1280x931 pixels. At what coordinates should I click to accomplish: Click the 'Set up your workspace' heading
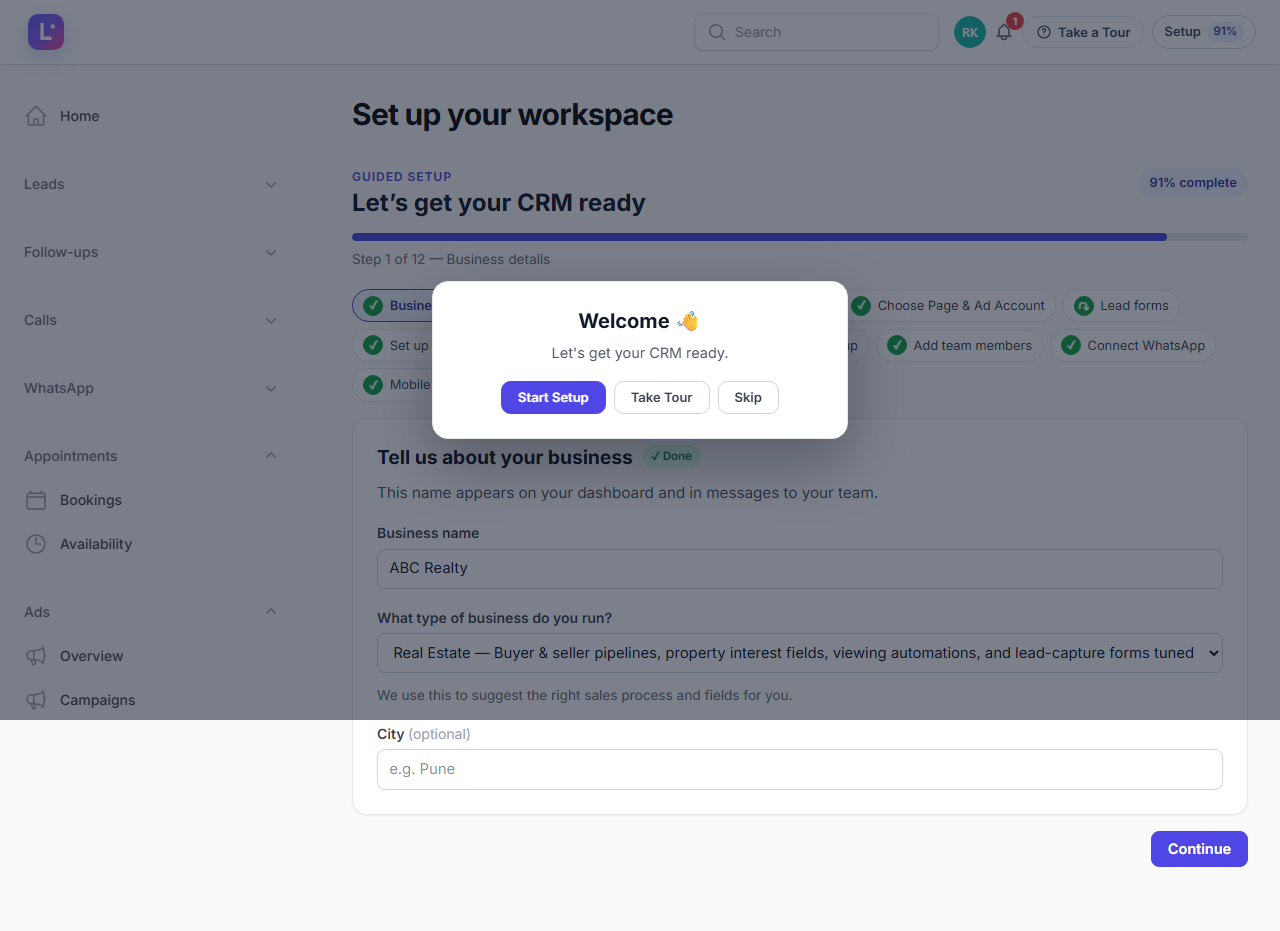point(512,115)
